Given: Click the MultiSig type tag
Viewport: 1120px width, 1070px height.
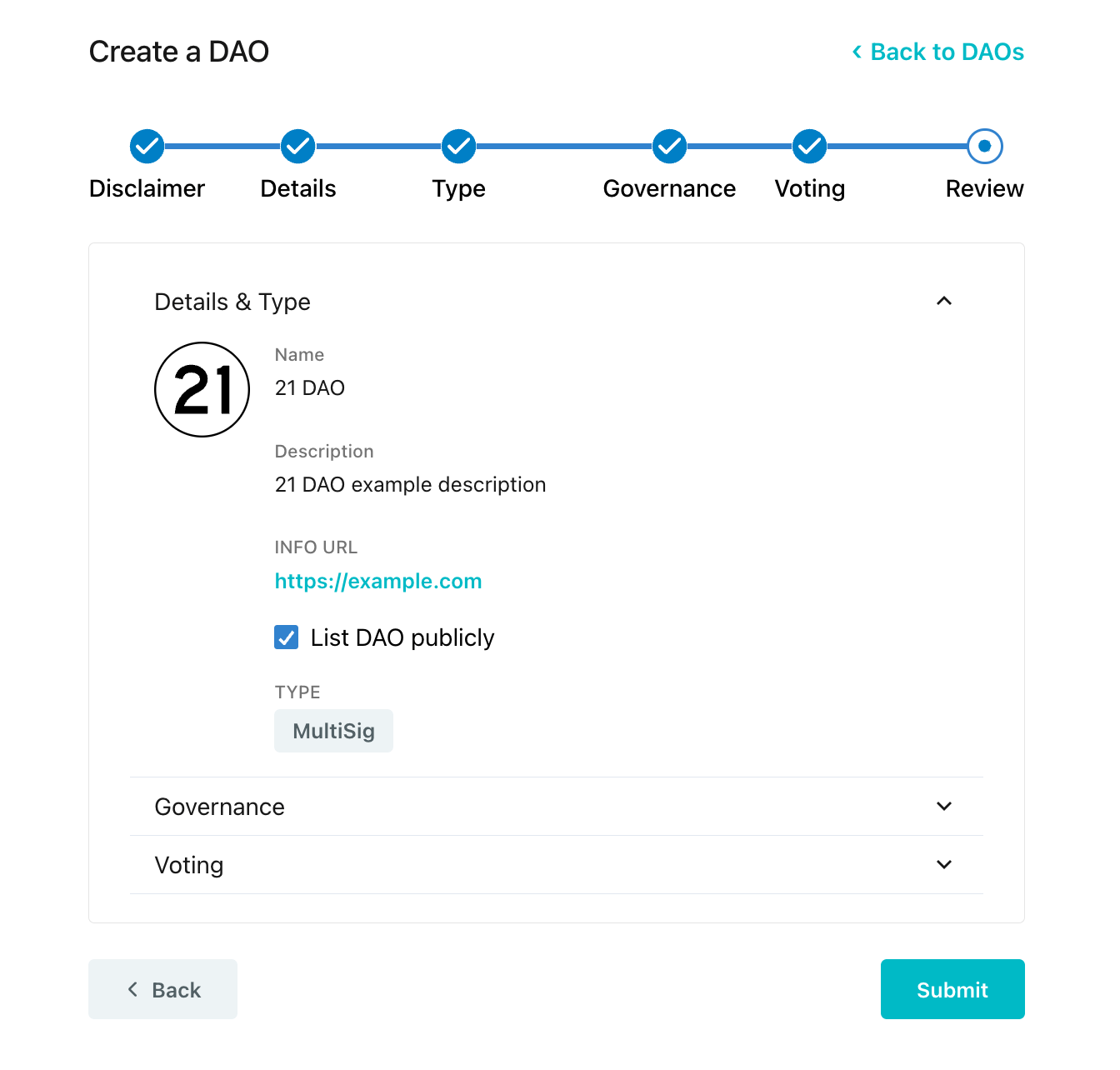Looking at the screenshot, I should (333, 731).
